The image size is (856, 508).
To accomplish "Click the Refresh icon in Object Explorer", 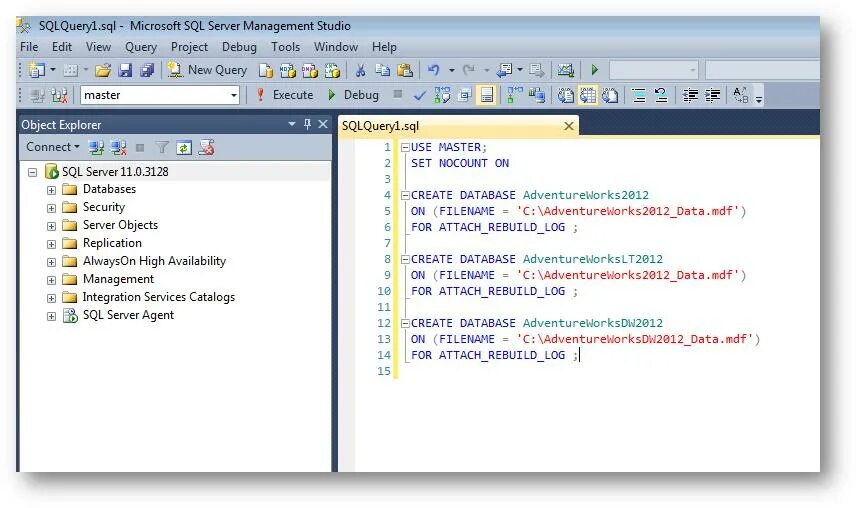I will pos(185,147).
